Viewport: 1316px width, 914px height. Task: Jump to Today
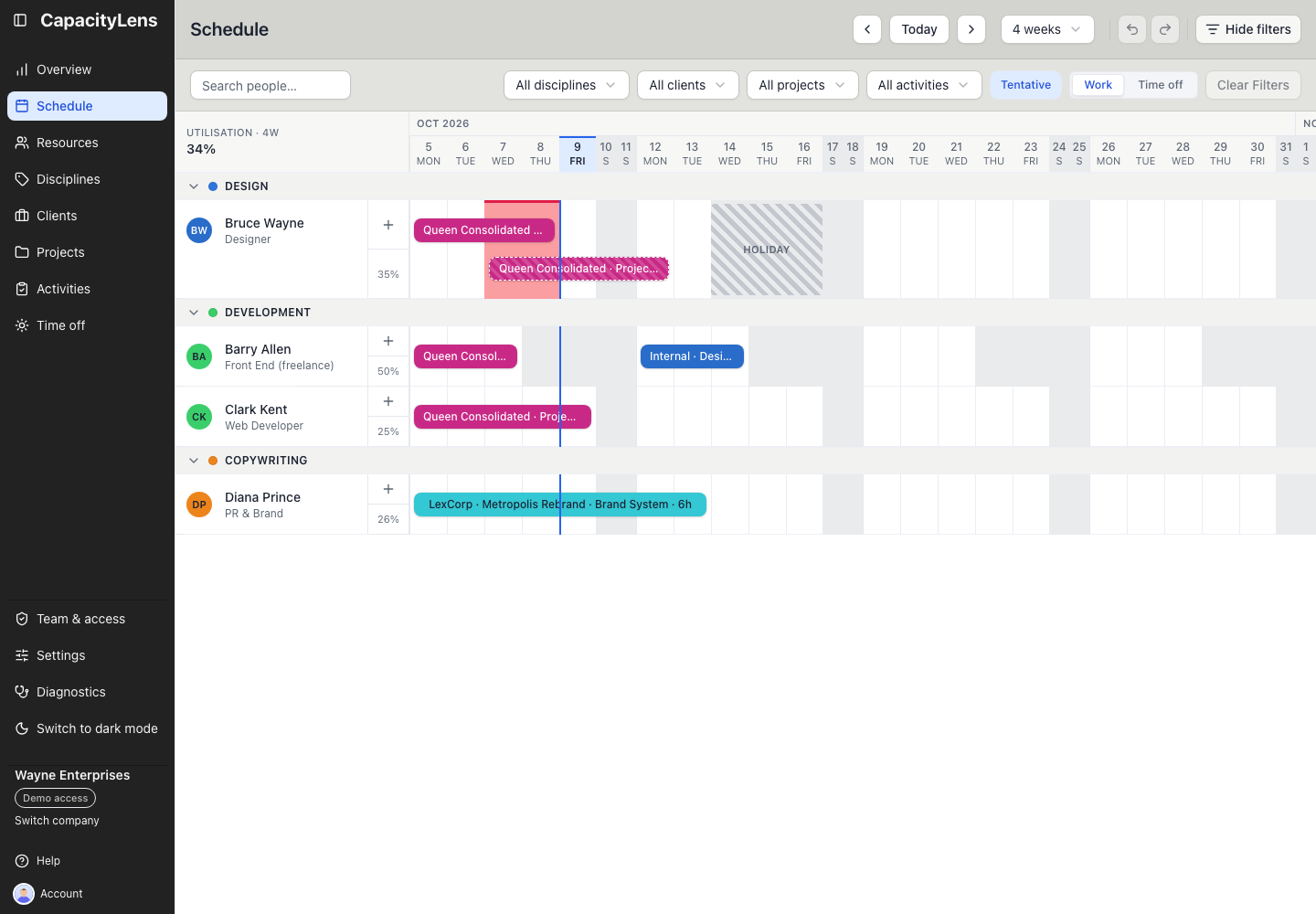click(919, 29)
